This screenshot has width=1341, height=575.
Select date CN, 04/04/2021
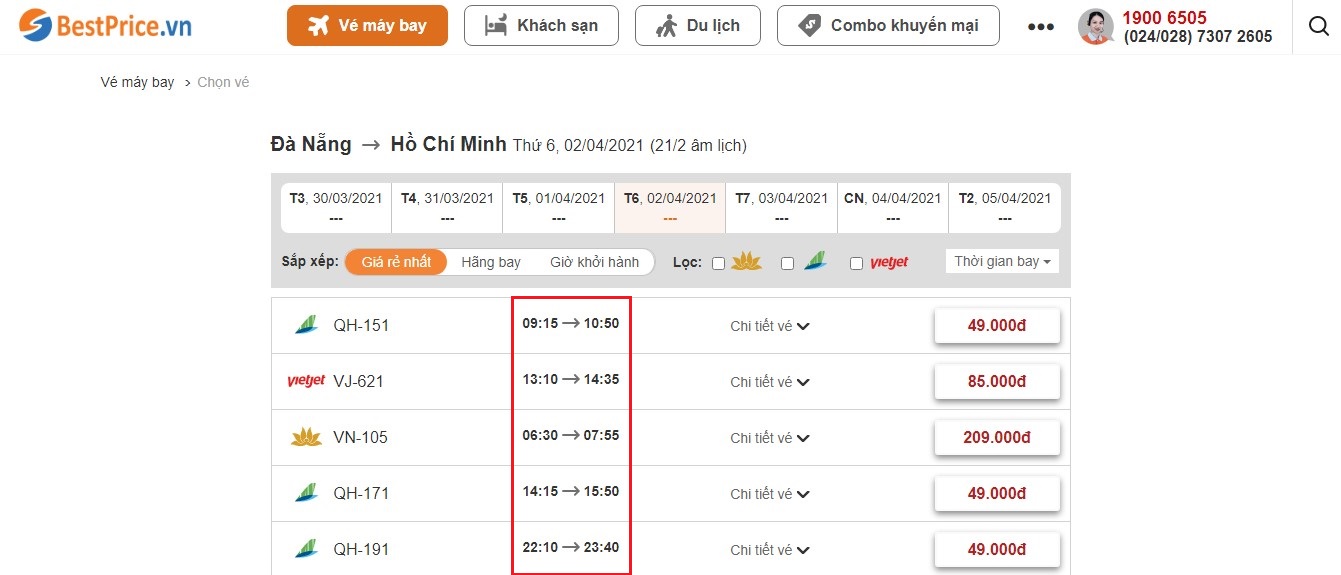pyautogui.click(x=893, y=208)
